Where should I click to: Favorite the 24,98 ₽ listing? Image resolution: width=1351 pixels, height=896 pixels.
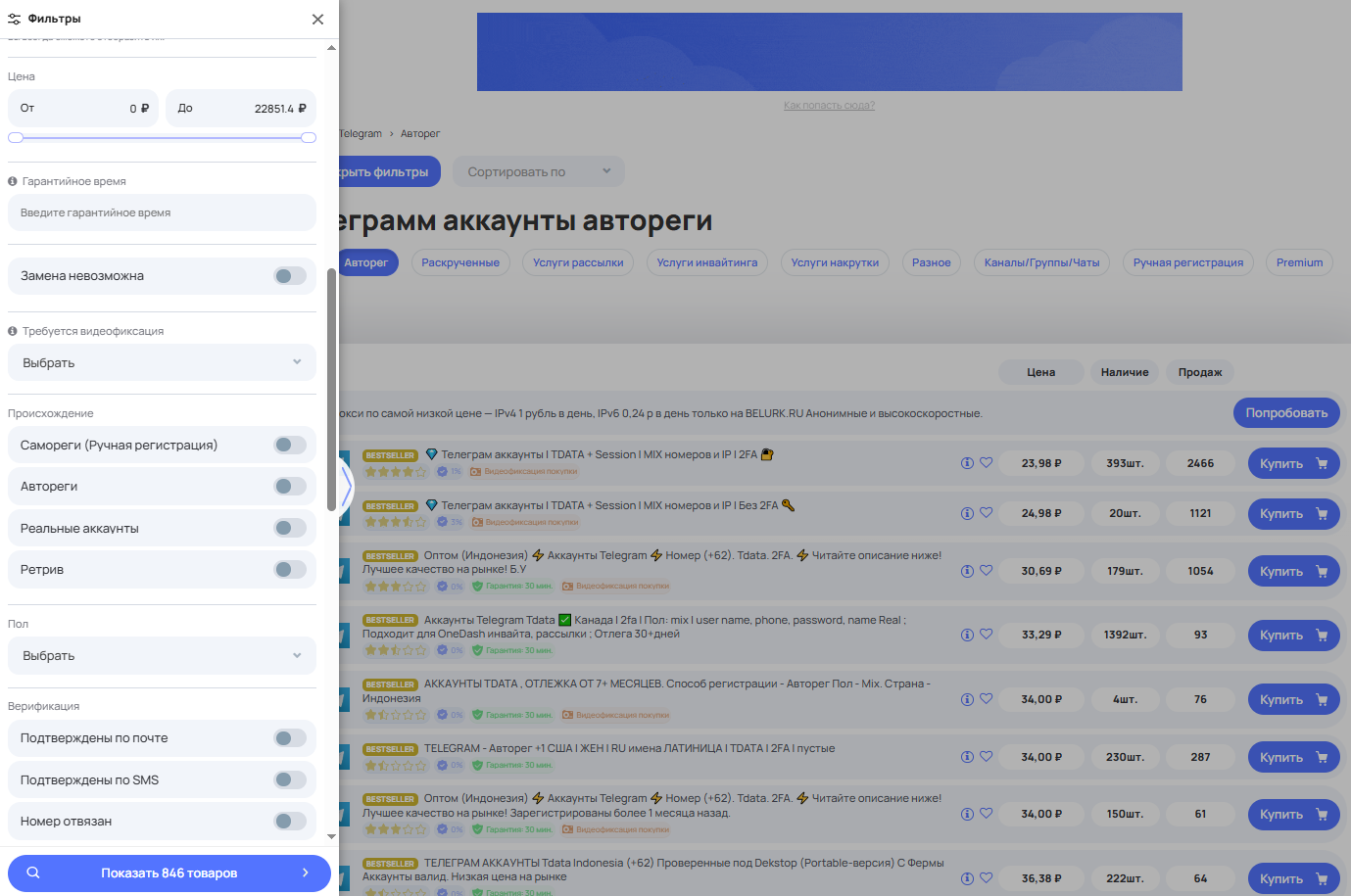(986, 512)
